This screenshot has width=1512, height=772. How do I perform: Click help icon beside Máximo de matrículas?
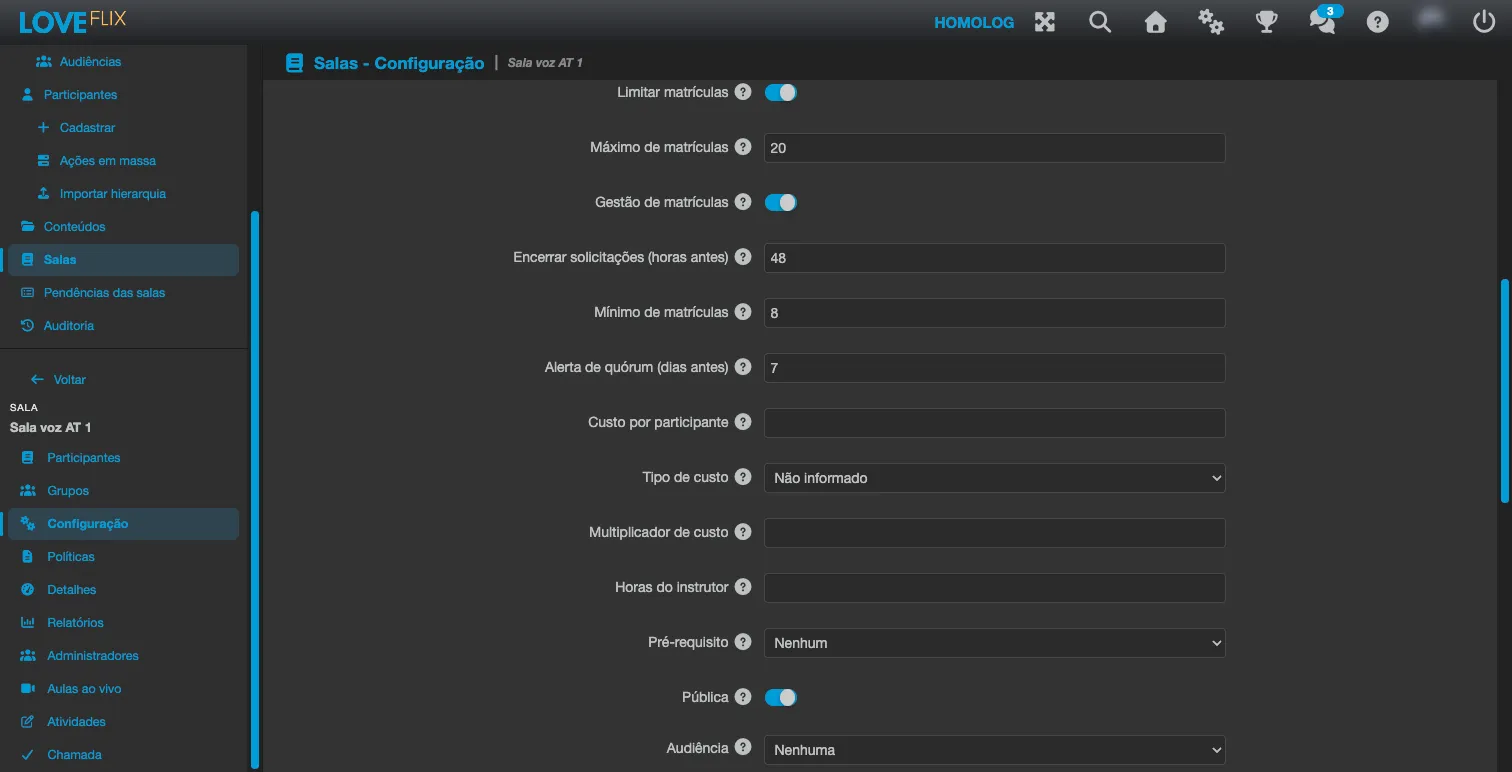click(743, 147)
